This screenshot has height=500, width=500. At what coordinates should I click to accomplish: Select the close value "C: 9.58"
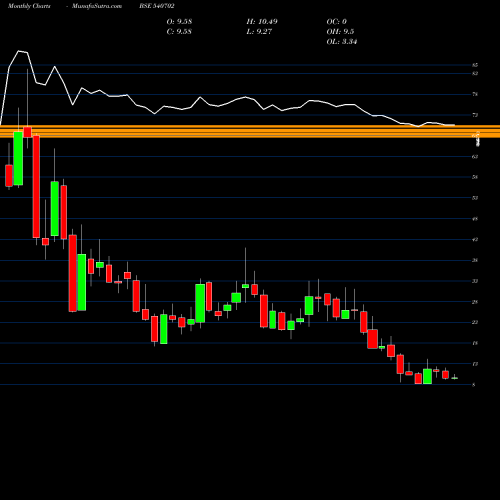(x=179, y=31)
